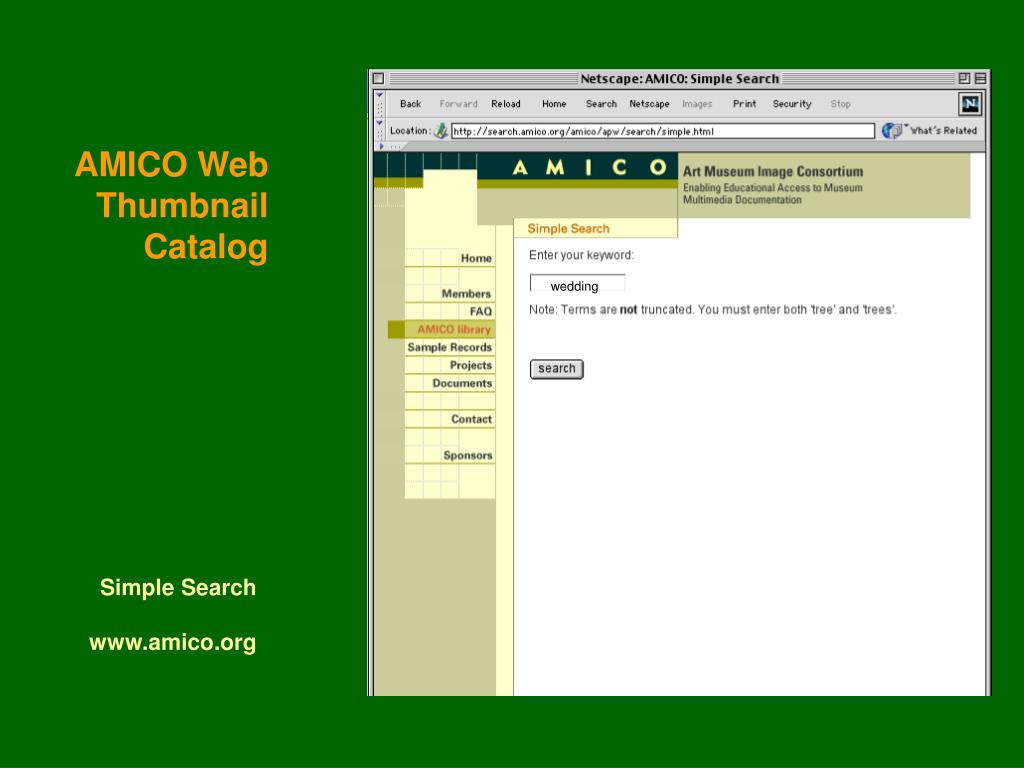Image resolution: width=1024 pixels, height=768 pixels.
Task: Click the Simple Search tab heading
Action: click(568, 229)
